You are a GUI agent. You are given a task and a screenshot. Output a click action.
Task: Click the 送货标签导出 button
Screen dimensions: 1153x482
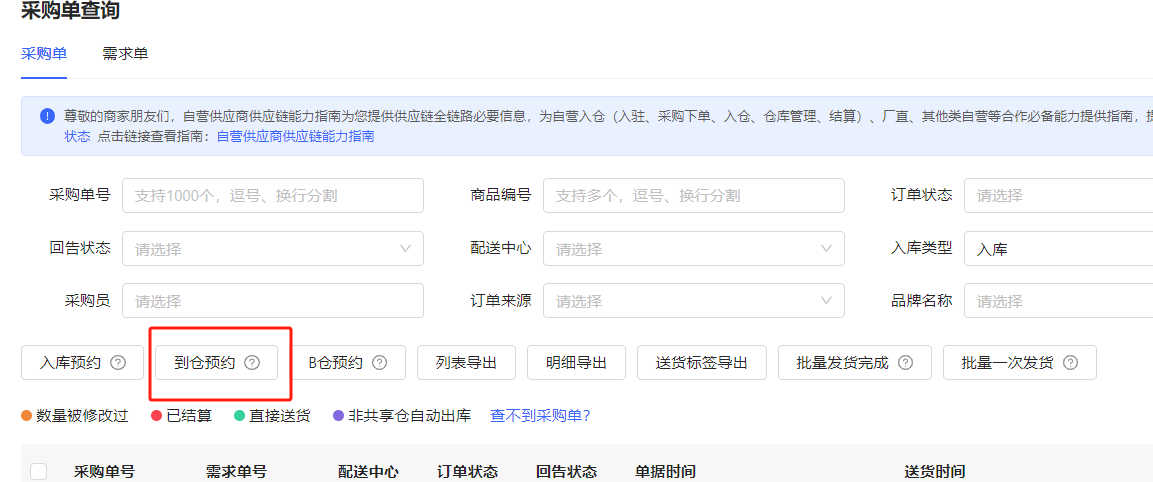(701, 363)
